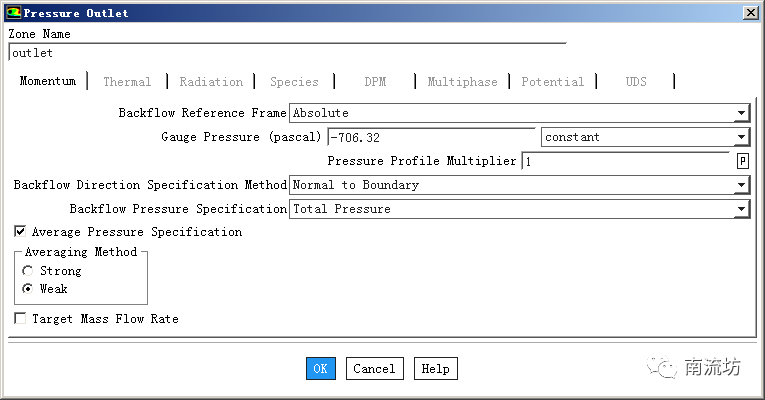Screen dimensions: 765x400
Task: Enable Target Mass Flow Rate checkbox
Action: pos(20,319)
